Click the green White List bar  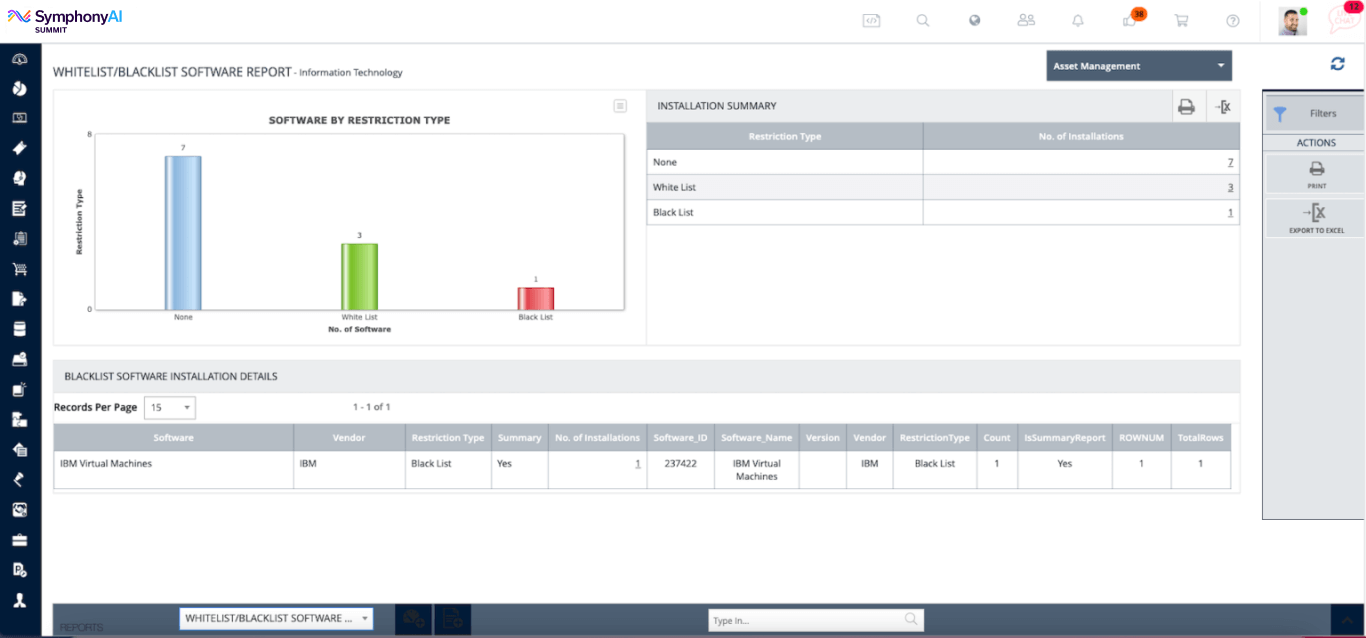pos(359,276)
